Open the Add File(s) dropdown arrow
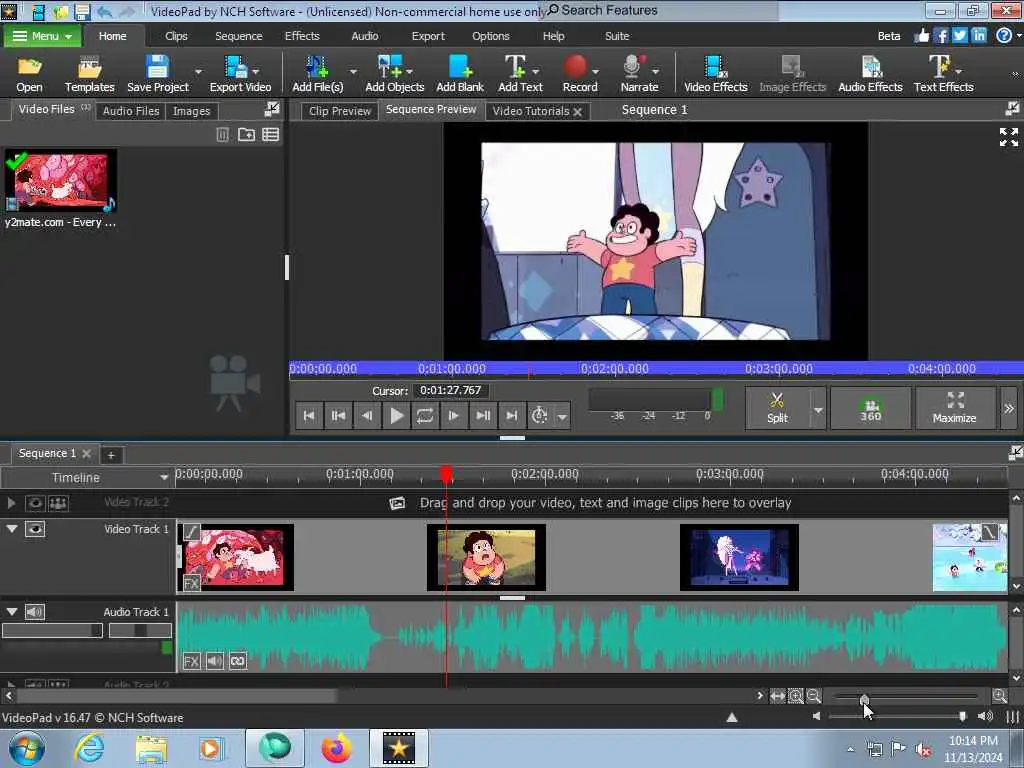Screen dimensions: 1024x768 point(353,71)
